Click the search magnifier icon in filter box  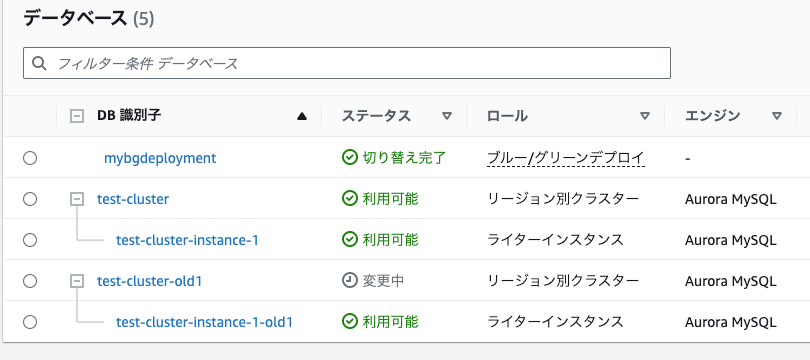point(39,63)
